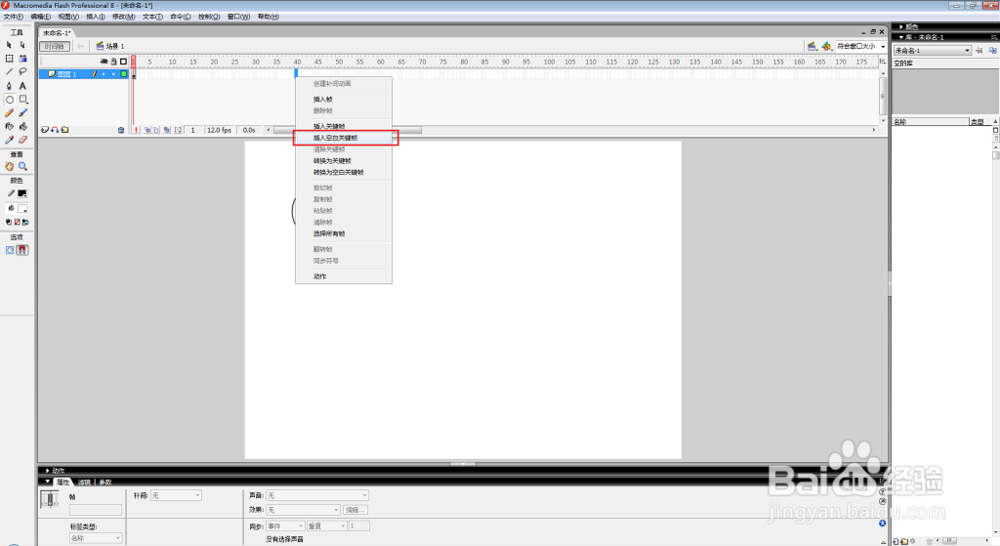Click the padlock icon in layer header
The image size is (1000, 546).
114,62
